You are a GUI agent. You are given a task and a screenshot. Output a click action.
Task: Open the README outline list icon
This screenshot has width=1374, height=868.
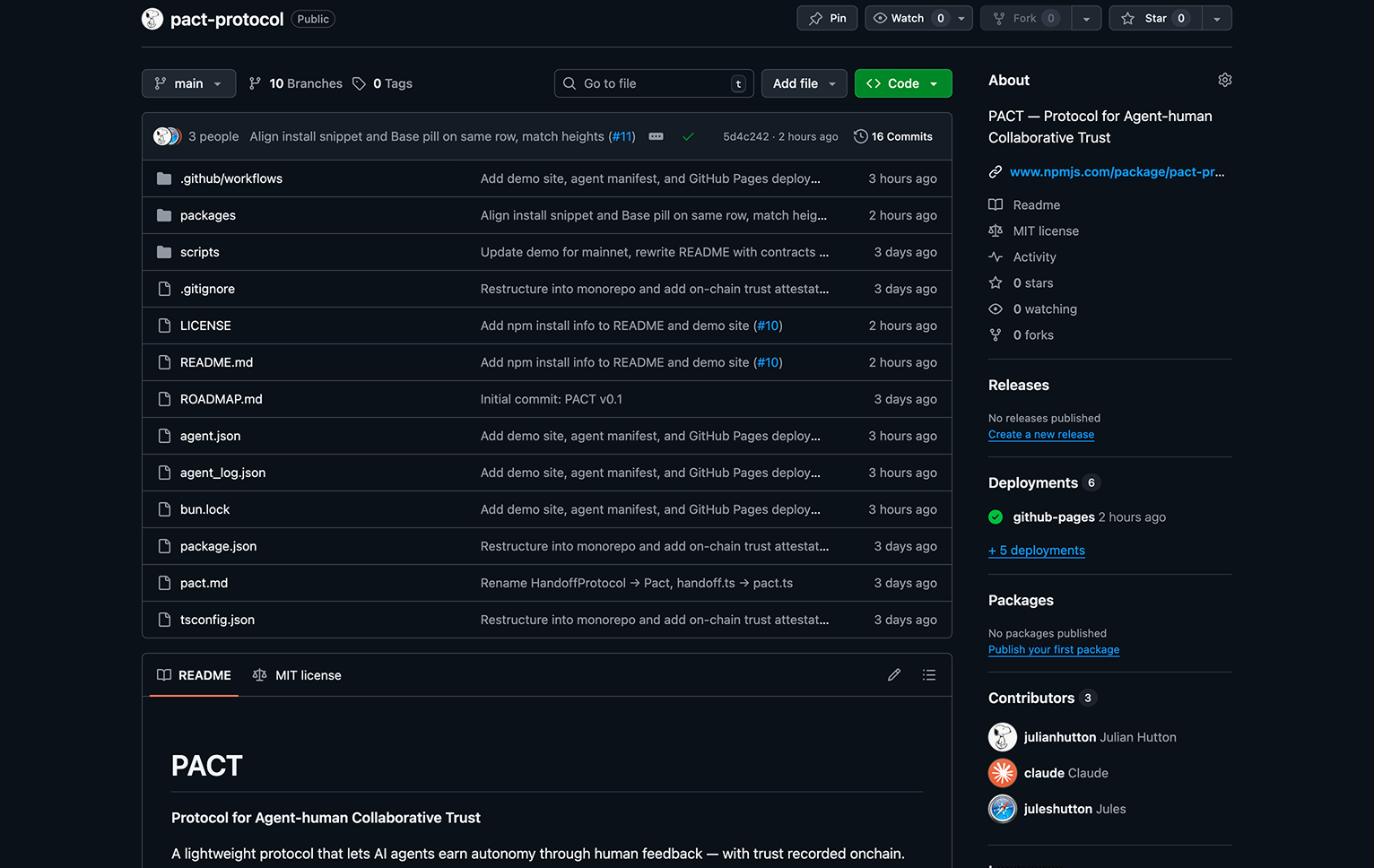pos(929,675)
